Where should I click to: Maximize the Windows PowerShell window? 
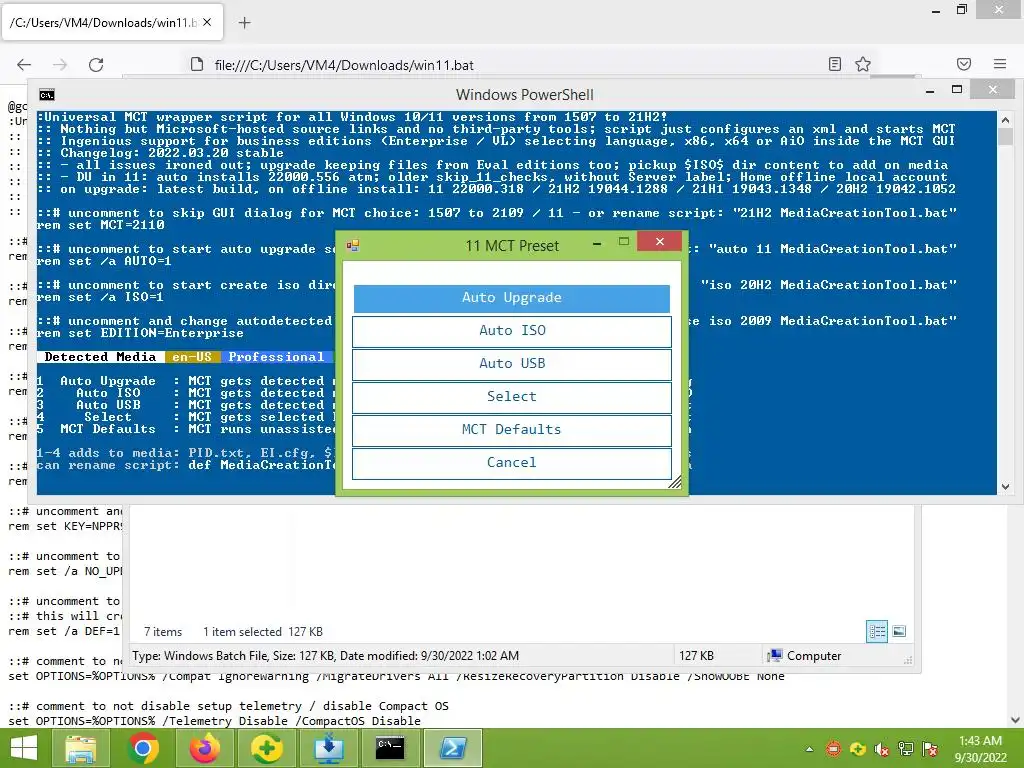click(x=957, y=89)
